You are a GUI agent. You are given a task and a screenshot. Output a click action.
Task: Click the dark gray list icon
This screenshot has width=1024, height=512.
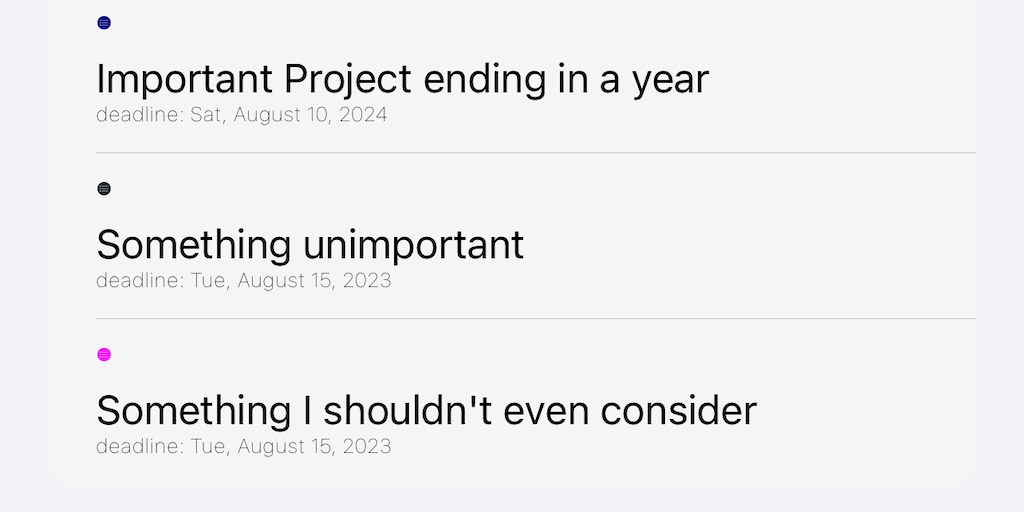104,189
